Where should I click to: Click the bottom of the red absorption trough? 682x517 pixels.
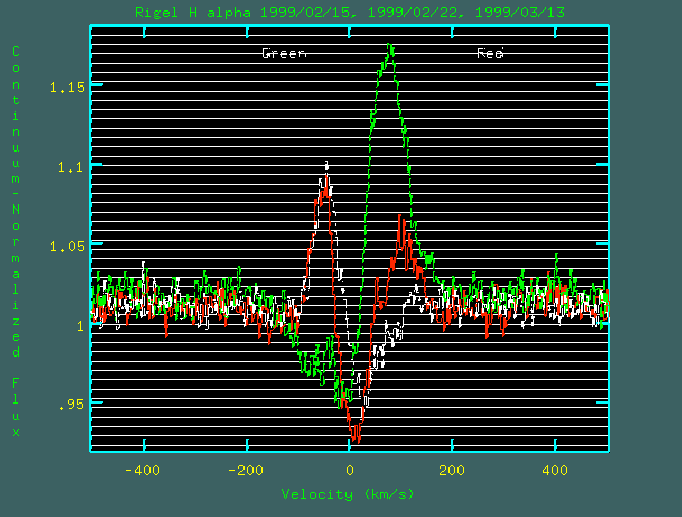(355, 438)
